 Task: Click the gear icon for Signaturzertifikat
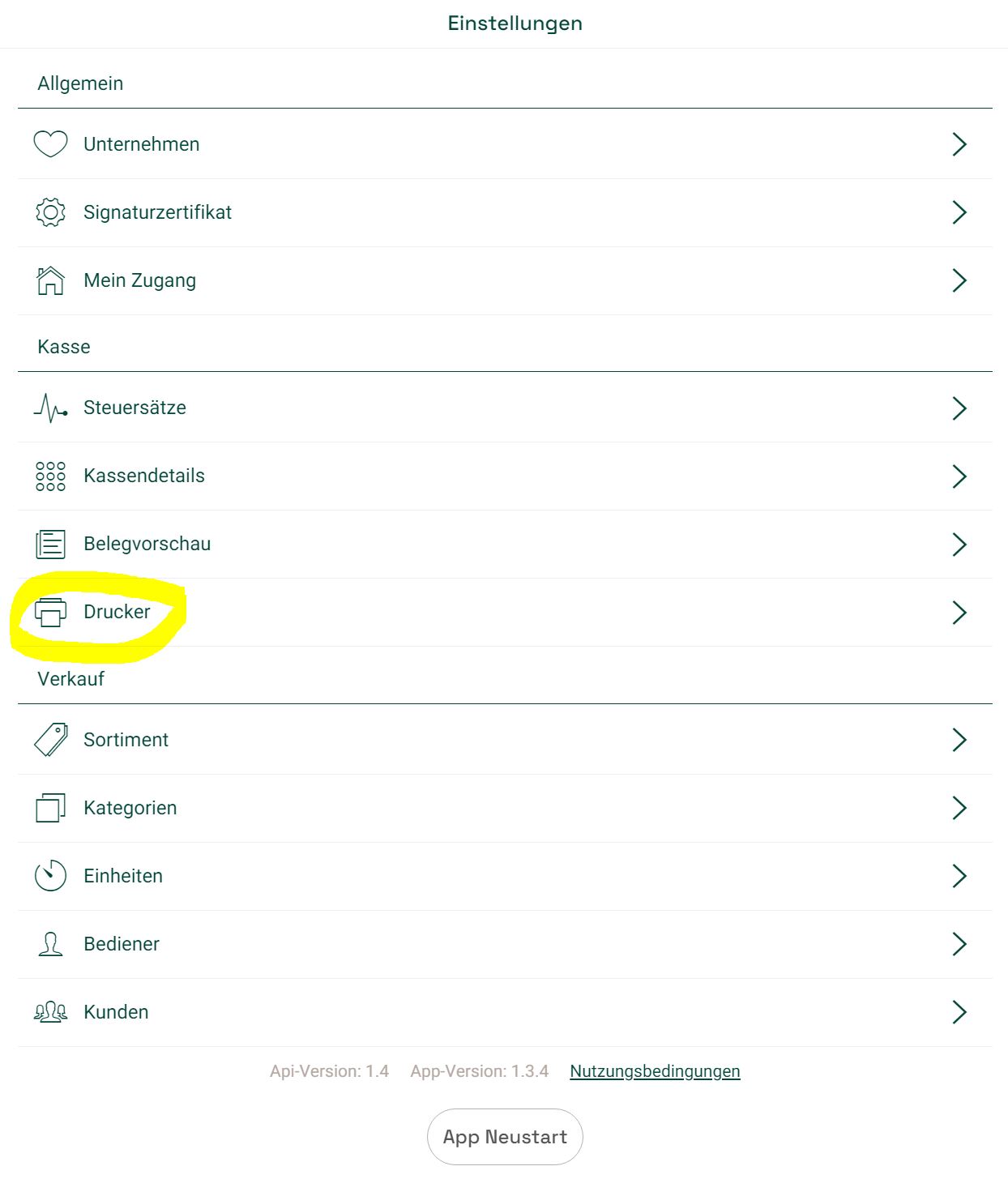[x=50, y=212]
